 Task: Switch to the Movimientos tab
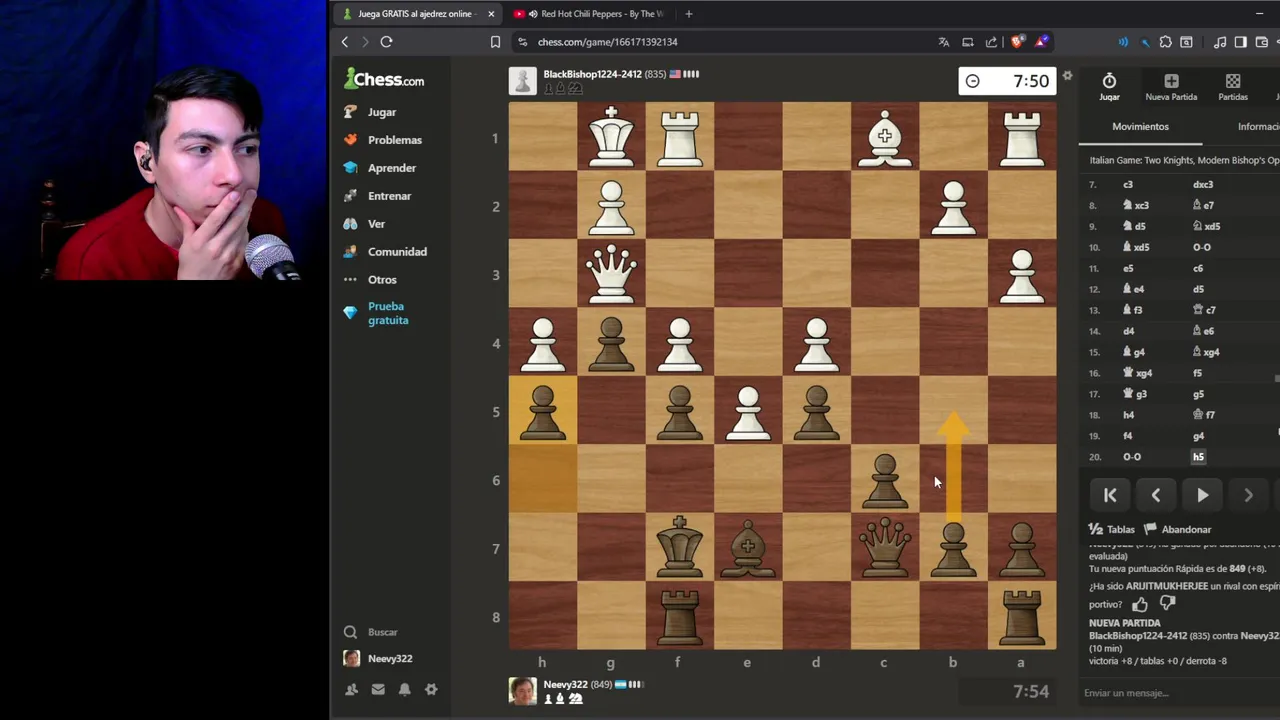[x=1140, y=127]
